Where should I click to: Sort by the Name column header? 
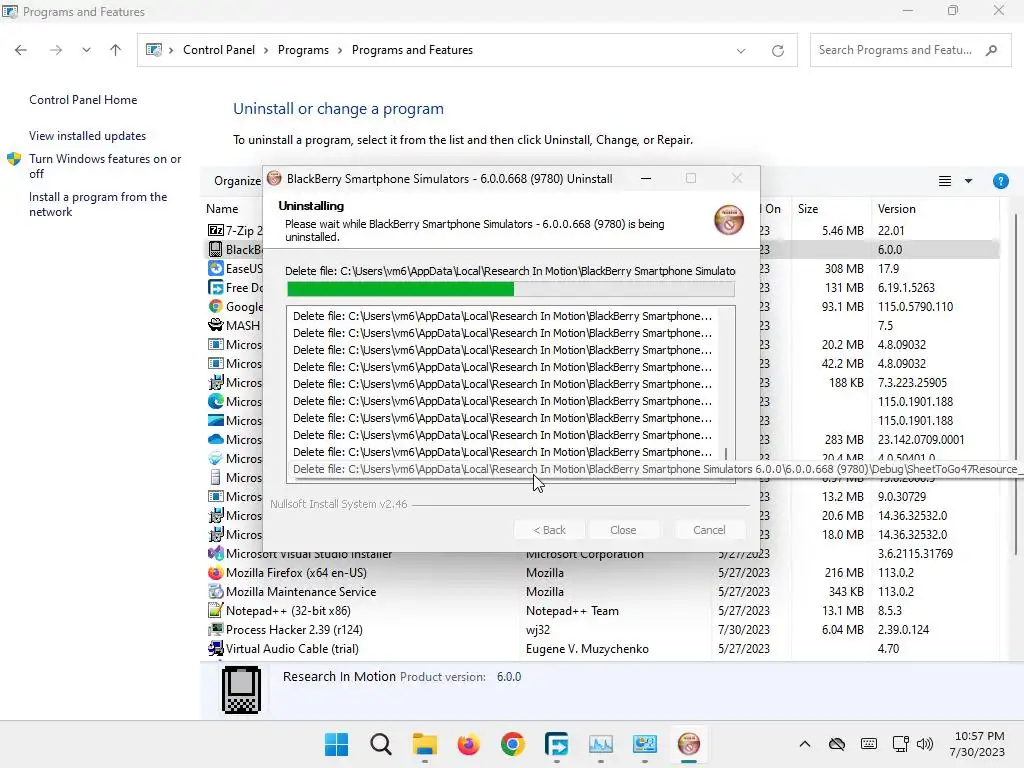[222, 209]
